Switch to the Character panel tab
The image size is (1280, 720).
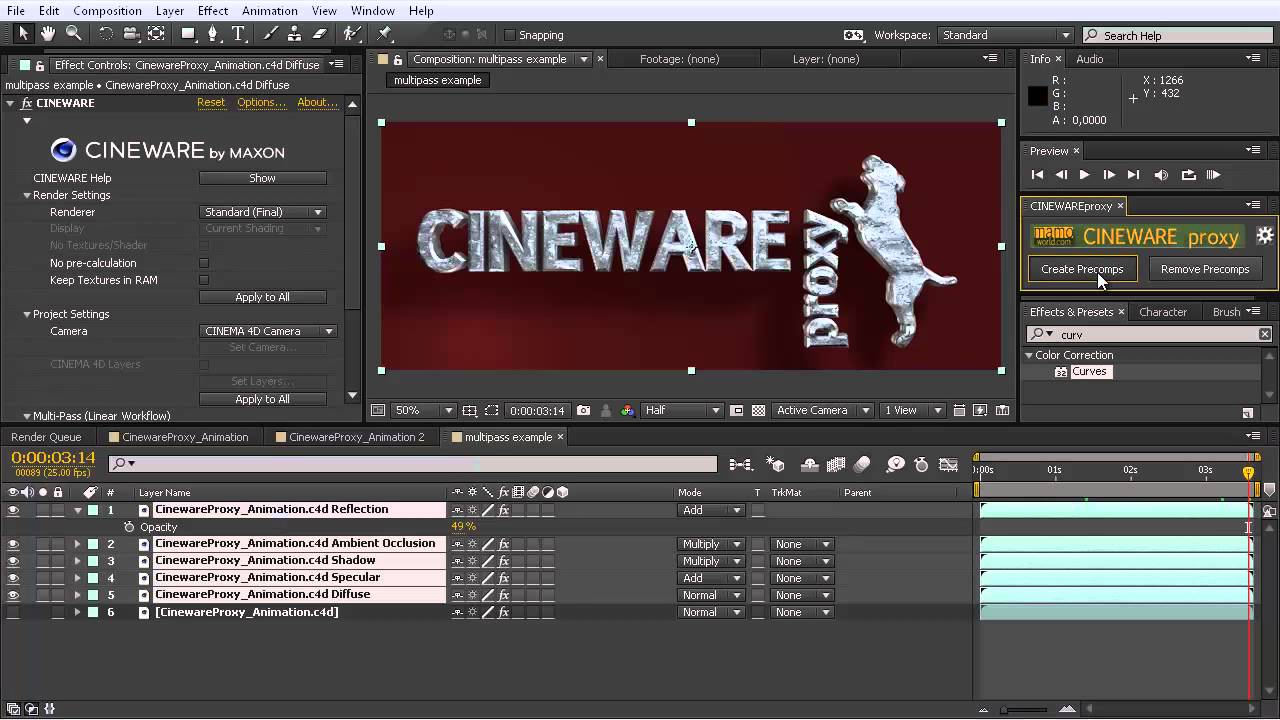1163,312
